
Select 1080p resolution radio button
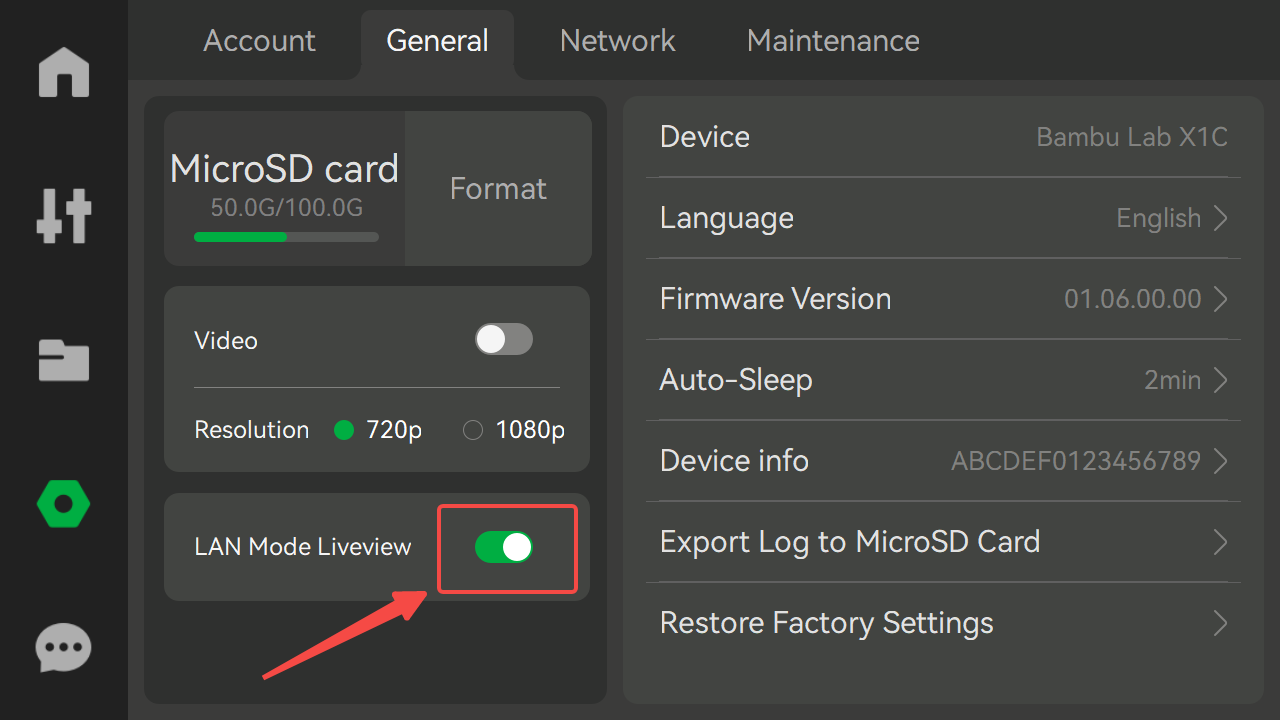point(473,430)
